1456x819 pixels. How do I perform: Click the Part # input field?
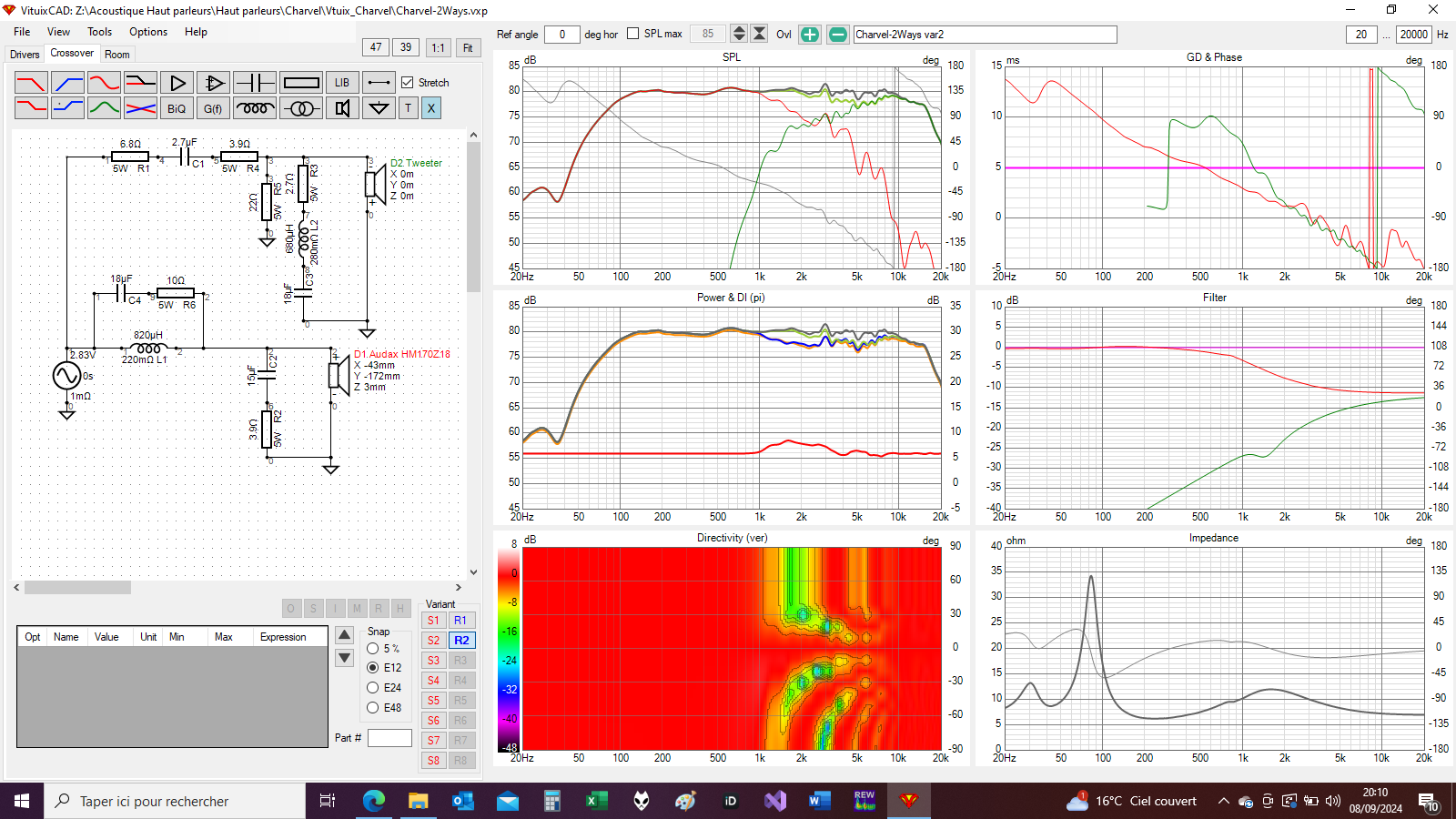tap(389, 738)
